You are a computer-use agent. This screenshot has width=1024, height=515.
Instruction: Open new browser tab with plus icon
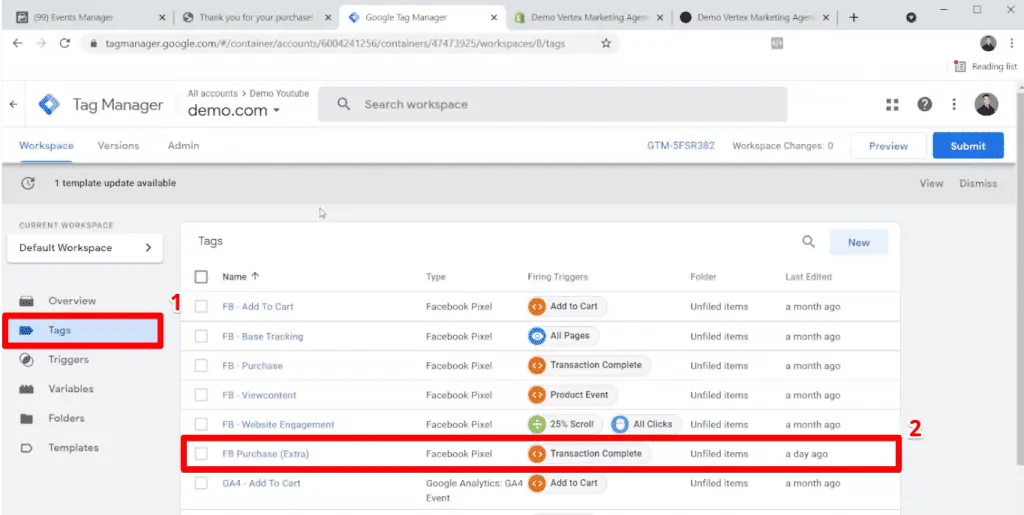(x=854, y=18)
